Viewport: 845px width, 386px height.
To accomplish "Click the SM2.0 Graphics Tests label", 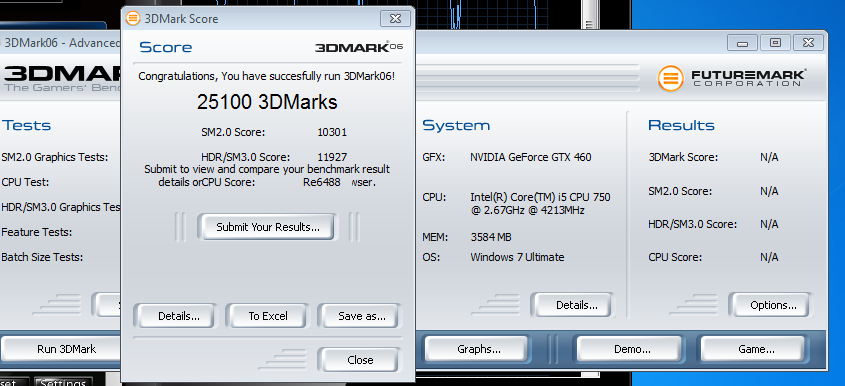I will [x=55, y=157].
